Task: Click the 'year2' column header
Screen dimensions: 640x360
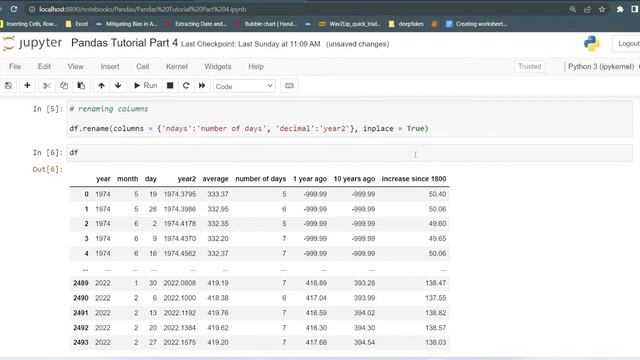Action: (187, 179)
